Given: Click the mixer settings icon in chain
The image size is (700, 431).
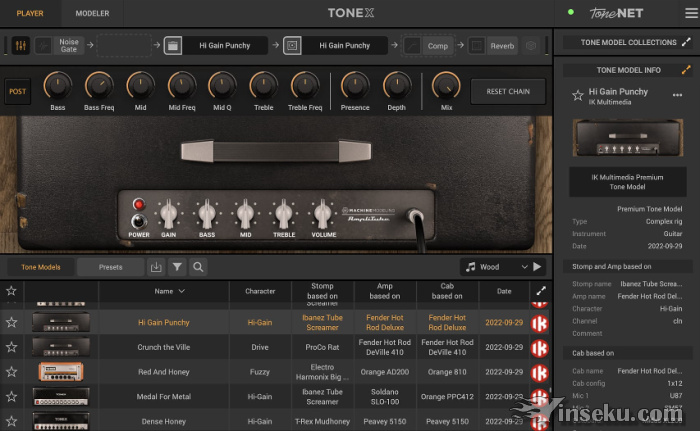Looking at the screenshot, I should point(20,45).
